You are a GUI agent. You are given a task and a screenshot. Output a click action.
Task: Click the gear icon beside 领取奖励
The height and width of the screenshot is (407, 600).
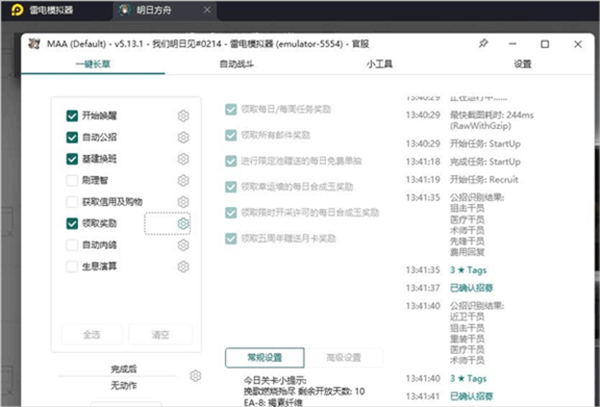coord(183,224)
